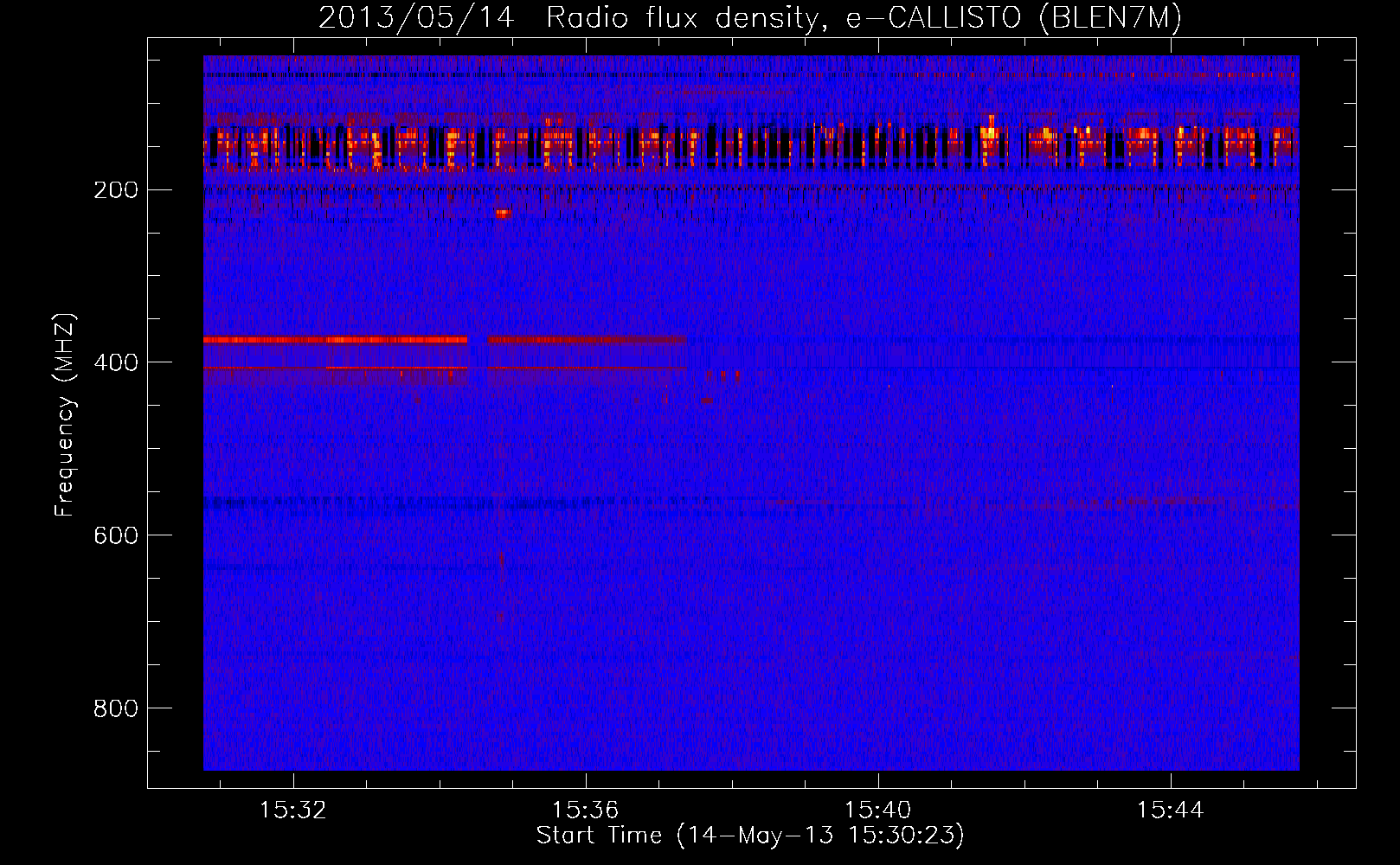Click the 200 frequency tick label
This screenshot has height=865, width=1400.
116,189
